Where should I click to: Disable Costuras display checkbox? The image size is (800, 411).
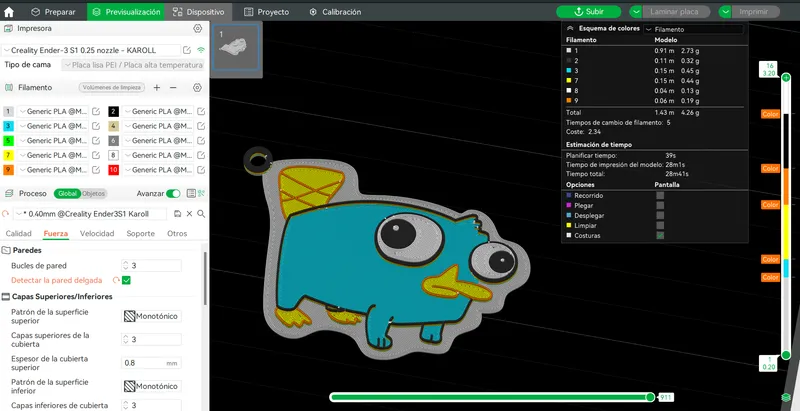coord(660,236)
